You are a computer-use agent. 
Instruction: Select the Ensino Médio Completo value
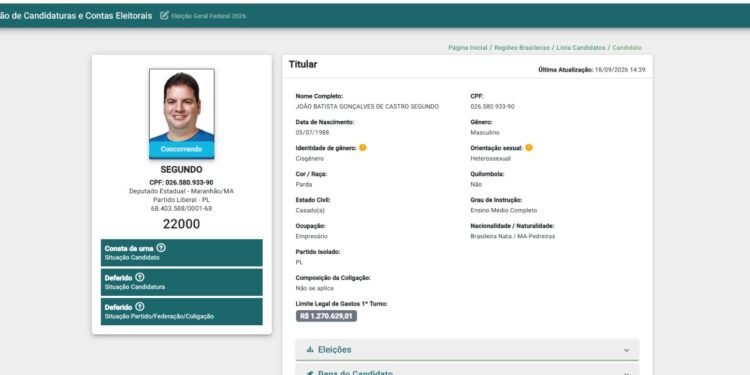coord(503,210)
